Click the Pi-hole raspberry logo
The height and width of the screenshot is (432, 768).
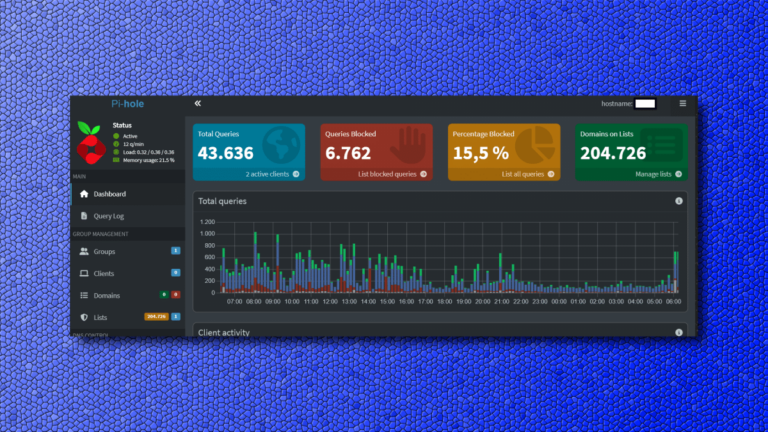[93, 141]
